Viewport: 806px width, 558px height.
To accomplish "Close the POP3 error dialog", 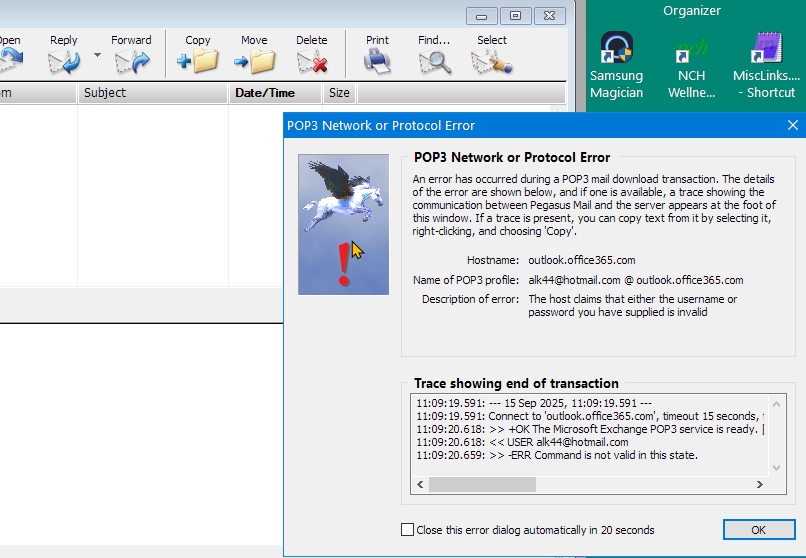I will click(793, 125).
